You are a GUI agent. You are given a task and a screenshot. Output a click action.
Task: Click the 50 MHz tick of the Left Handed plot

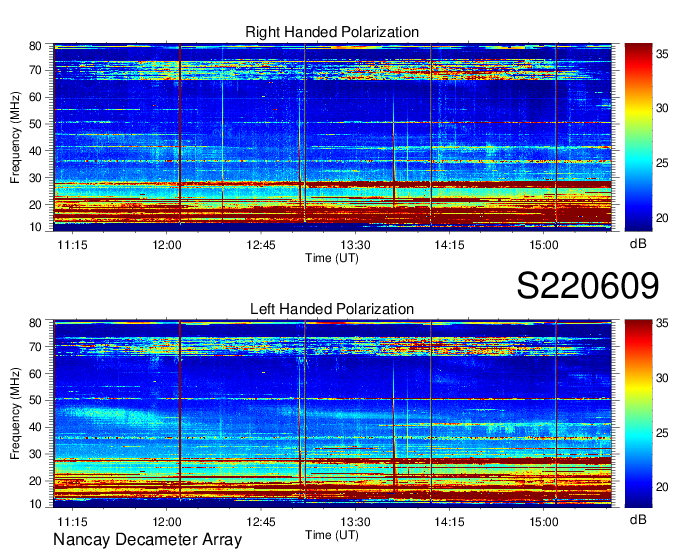(35, 400)
